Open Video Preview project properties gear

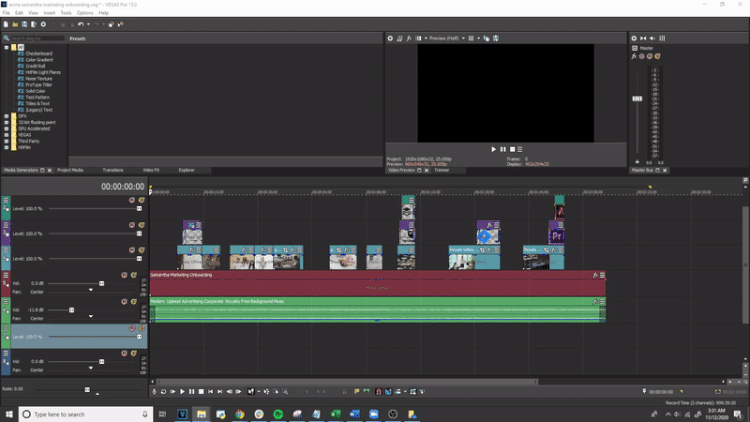[390, 38]
